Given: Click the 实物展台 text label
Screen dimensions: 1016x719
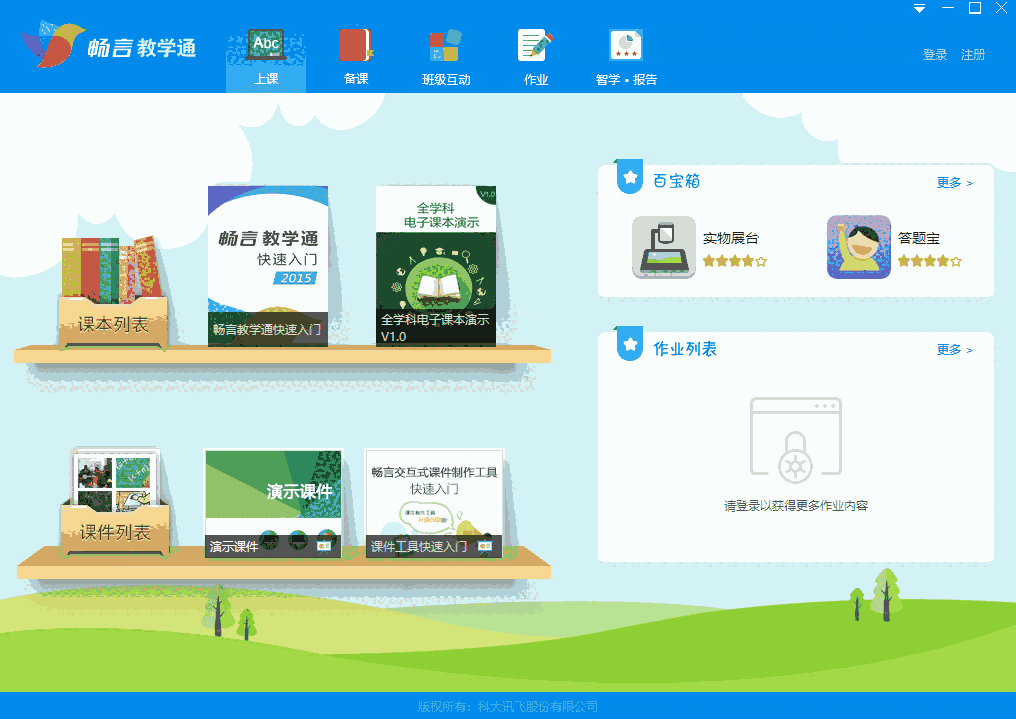Looking at the screenshot, I should (x=731, y=238).
